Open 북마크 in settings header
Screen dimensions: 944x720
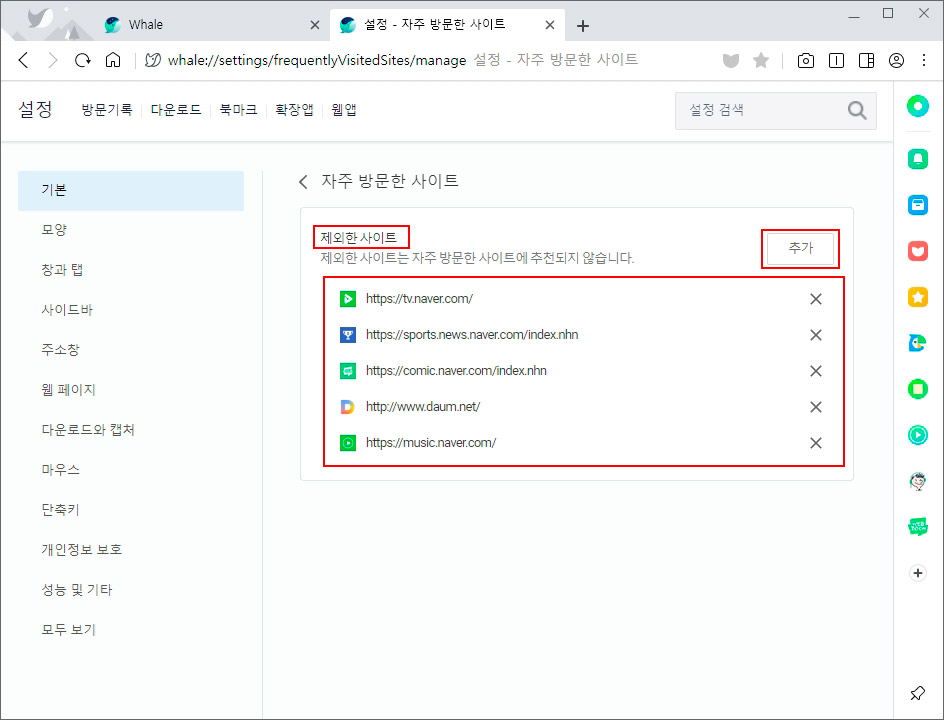(x=238, y=110)
